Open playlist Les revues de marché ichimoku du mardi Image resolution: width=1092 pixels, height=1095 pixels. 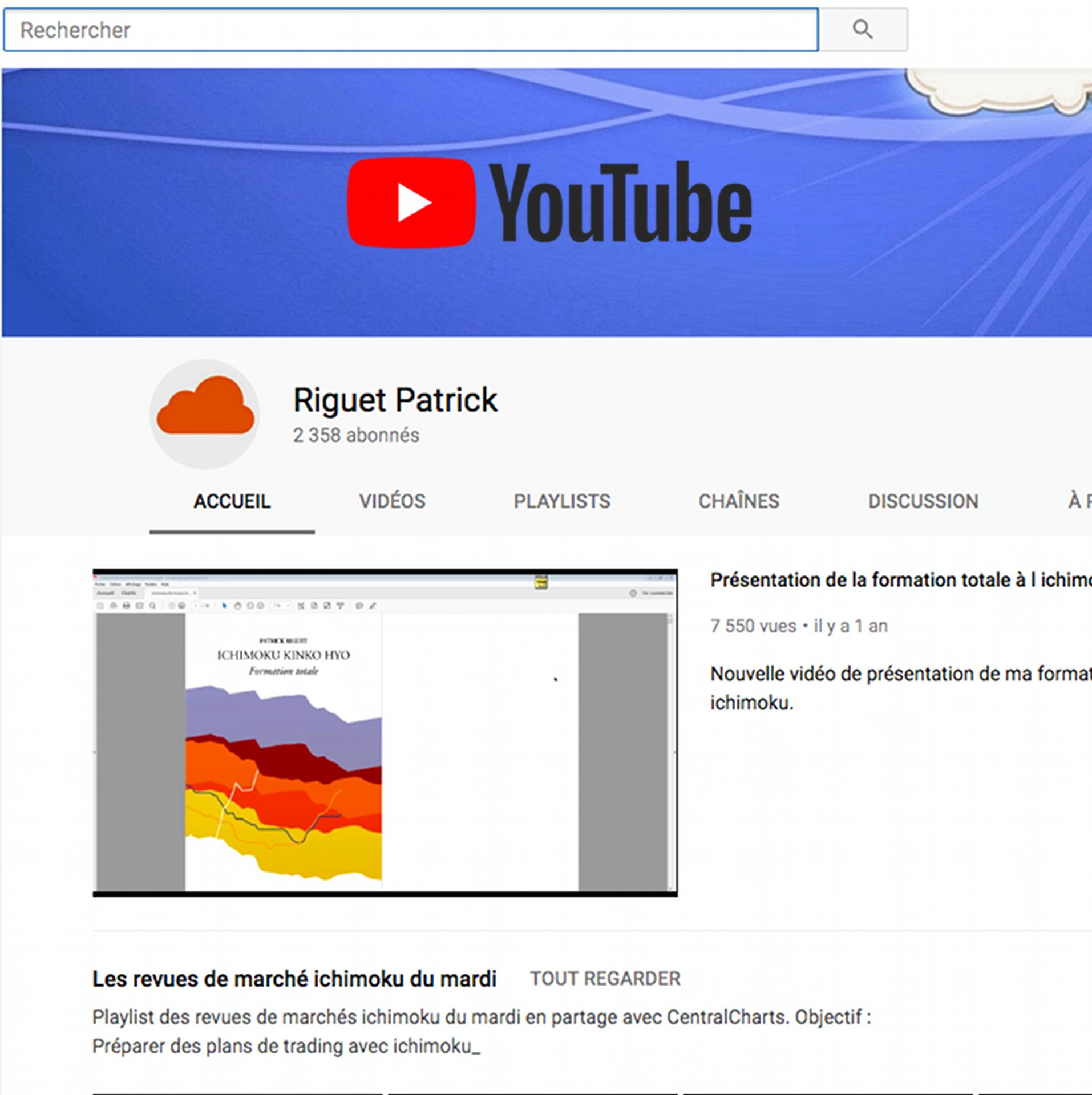[x=294, y=979]
